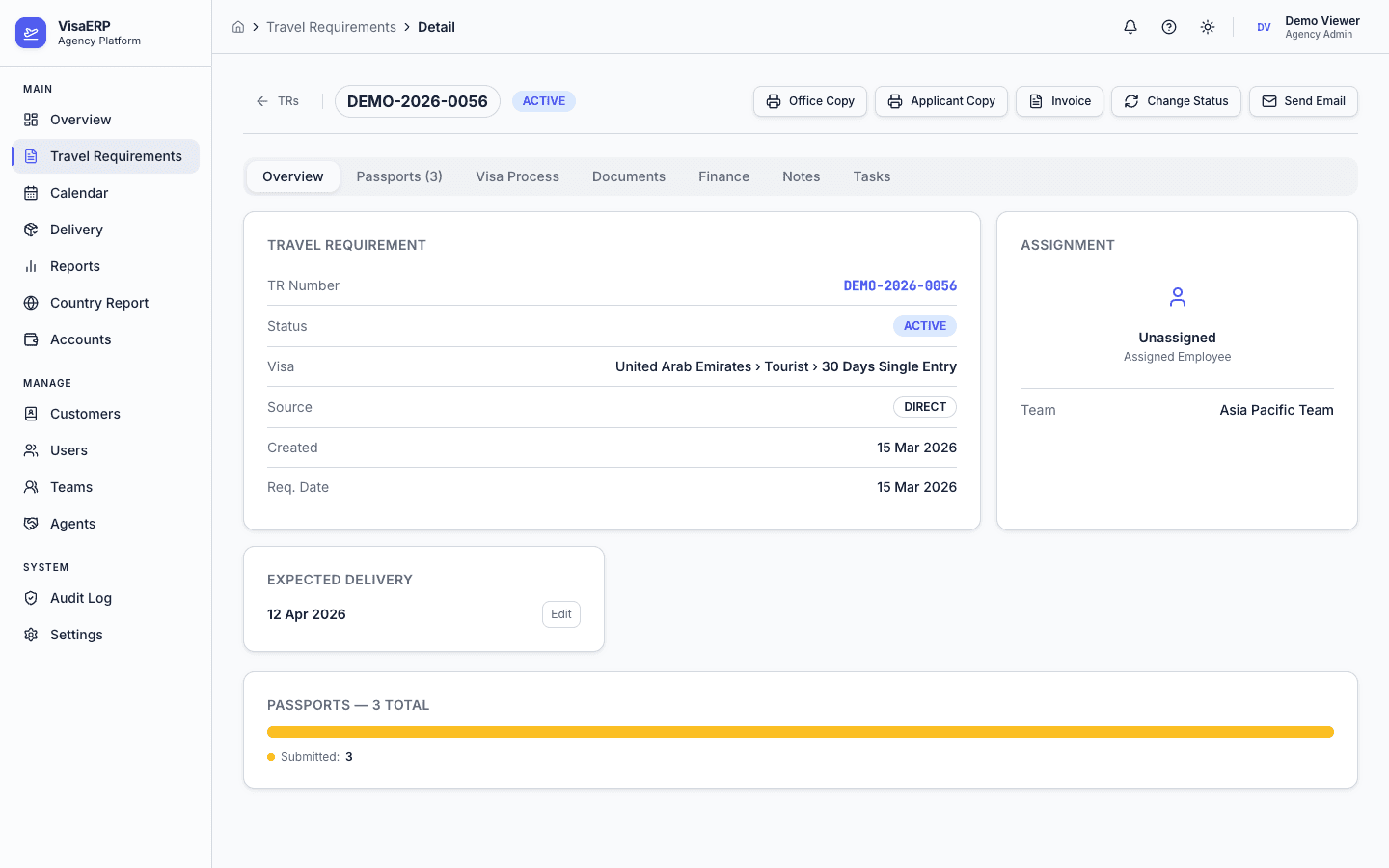Open the Finance tab

point(723,176)
